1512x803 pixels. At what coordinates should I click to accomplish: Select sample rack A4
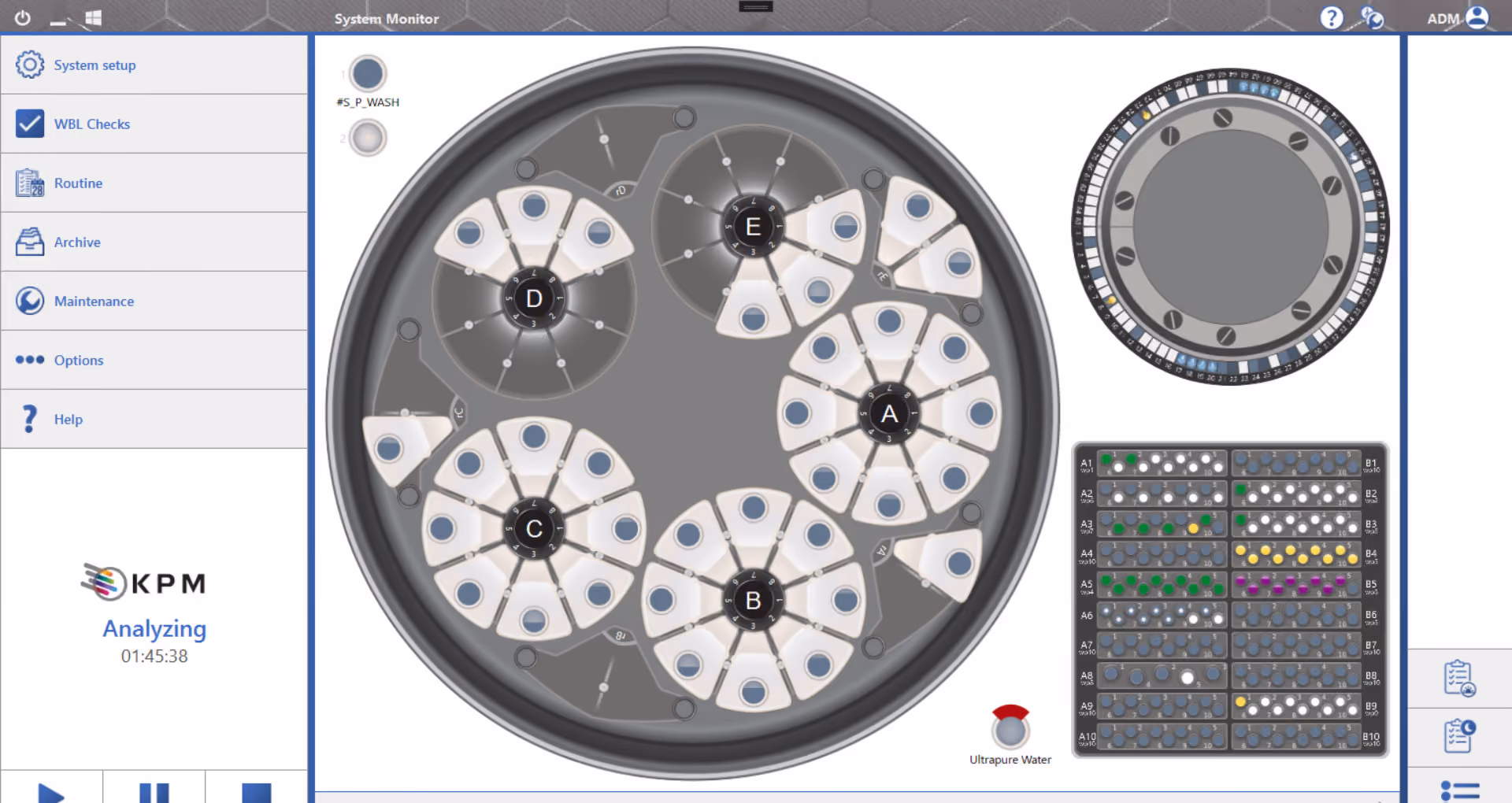pos(1163,554)
